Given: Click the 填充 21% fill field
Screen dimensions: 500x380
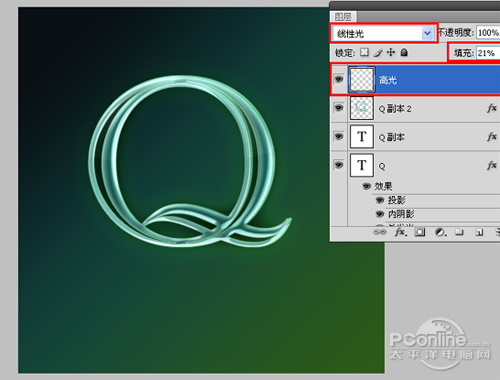Looking at the screenshot, I should [x=488, y=53].
